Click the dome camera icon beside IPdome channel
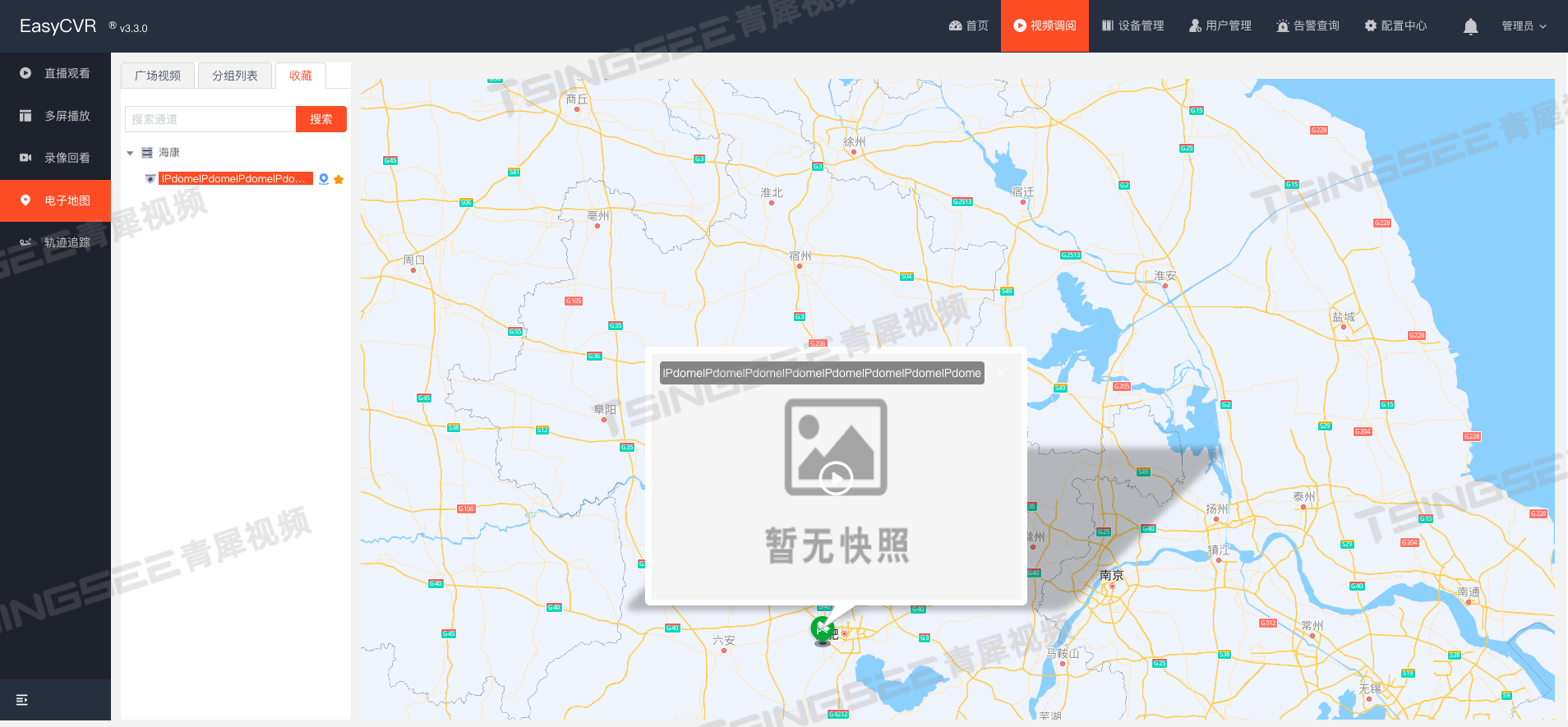The width and height of the screenshot is (1568, 727). (150, 178)
